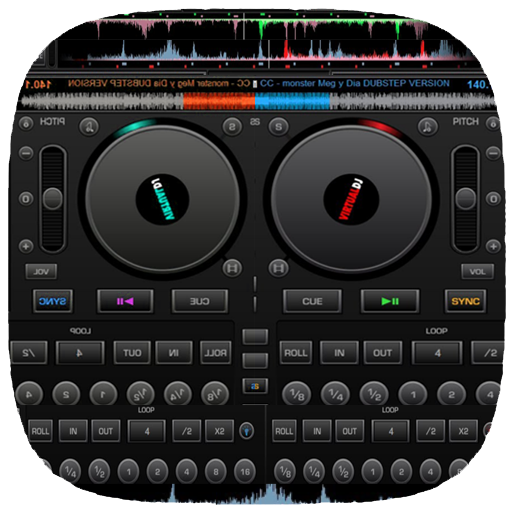Click the right jog wheel with red VirtualDJ label
The width and height of the screenshot is (512, 512).
[351, 199]
